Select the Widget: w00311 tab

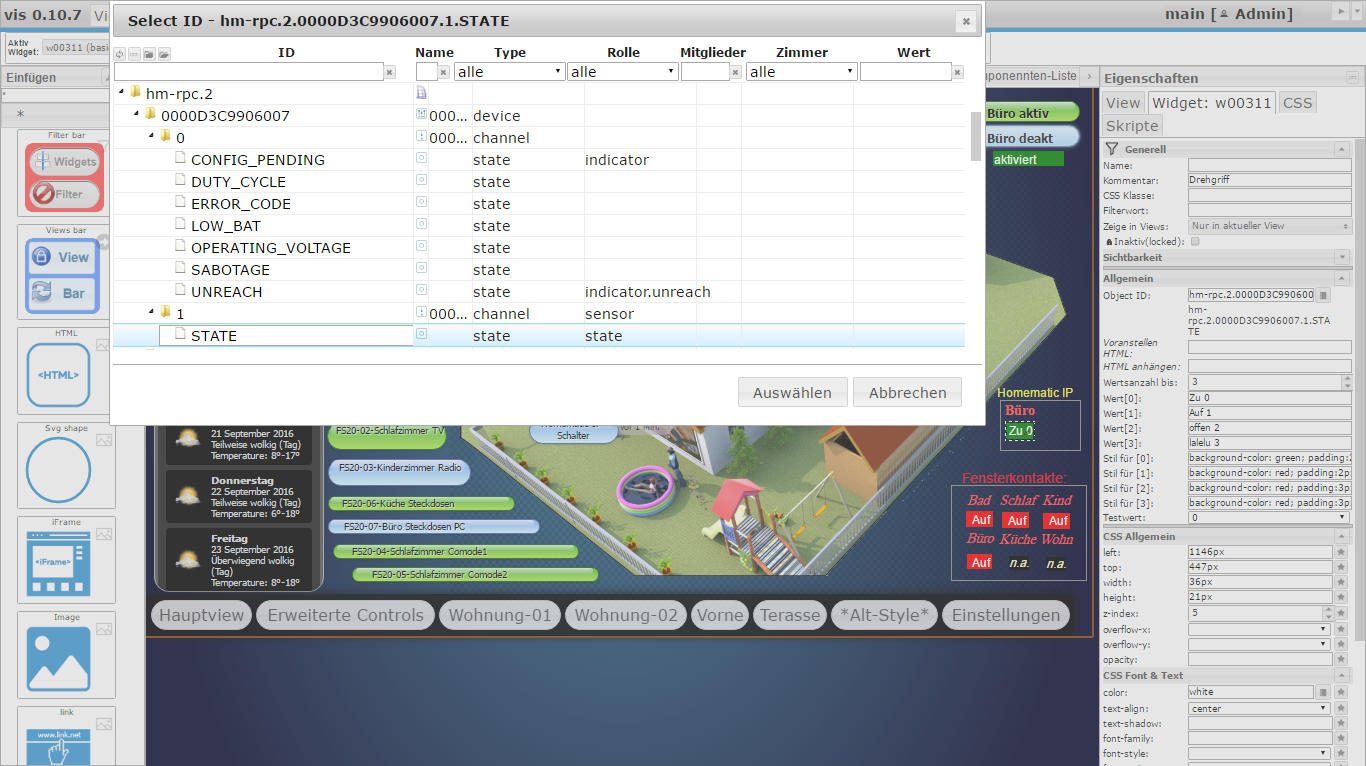pos(1211,102)
